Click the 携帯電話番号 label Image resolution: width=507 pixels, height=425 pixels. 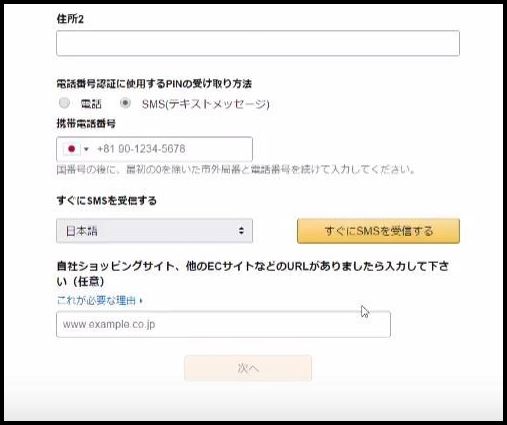point(86,124)
